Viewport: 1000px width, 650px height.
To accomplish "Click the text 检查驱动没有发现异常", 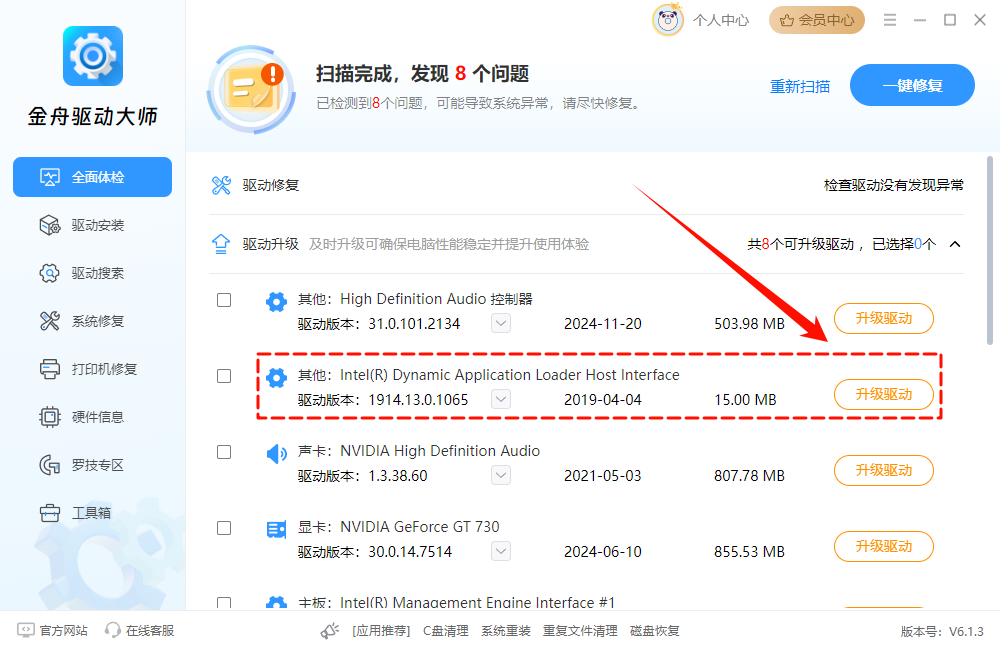I will tap(893, 185).
